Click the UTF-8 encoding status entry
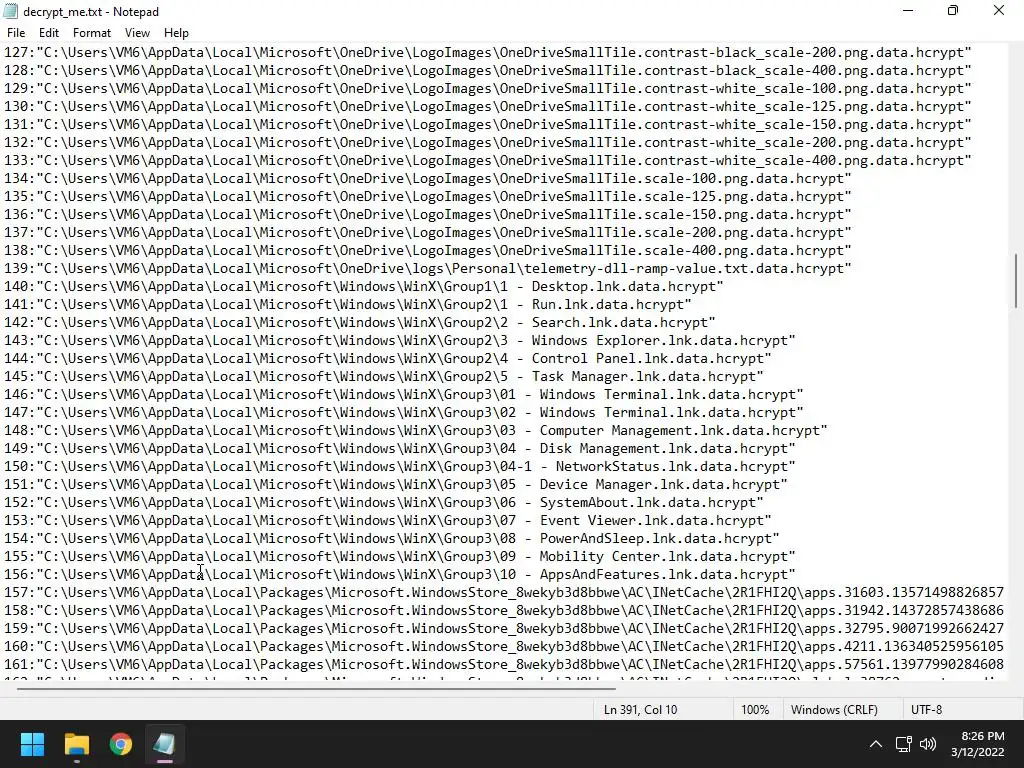Screen dimensions: 1024x768 [926, 709]
